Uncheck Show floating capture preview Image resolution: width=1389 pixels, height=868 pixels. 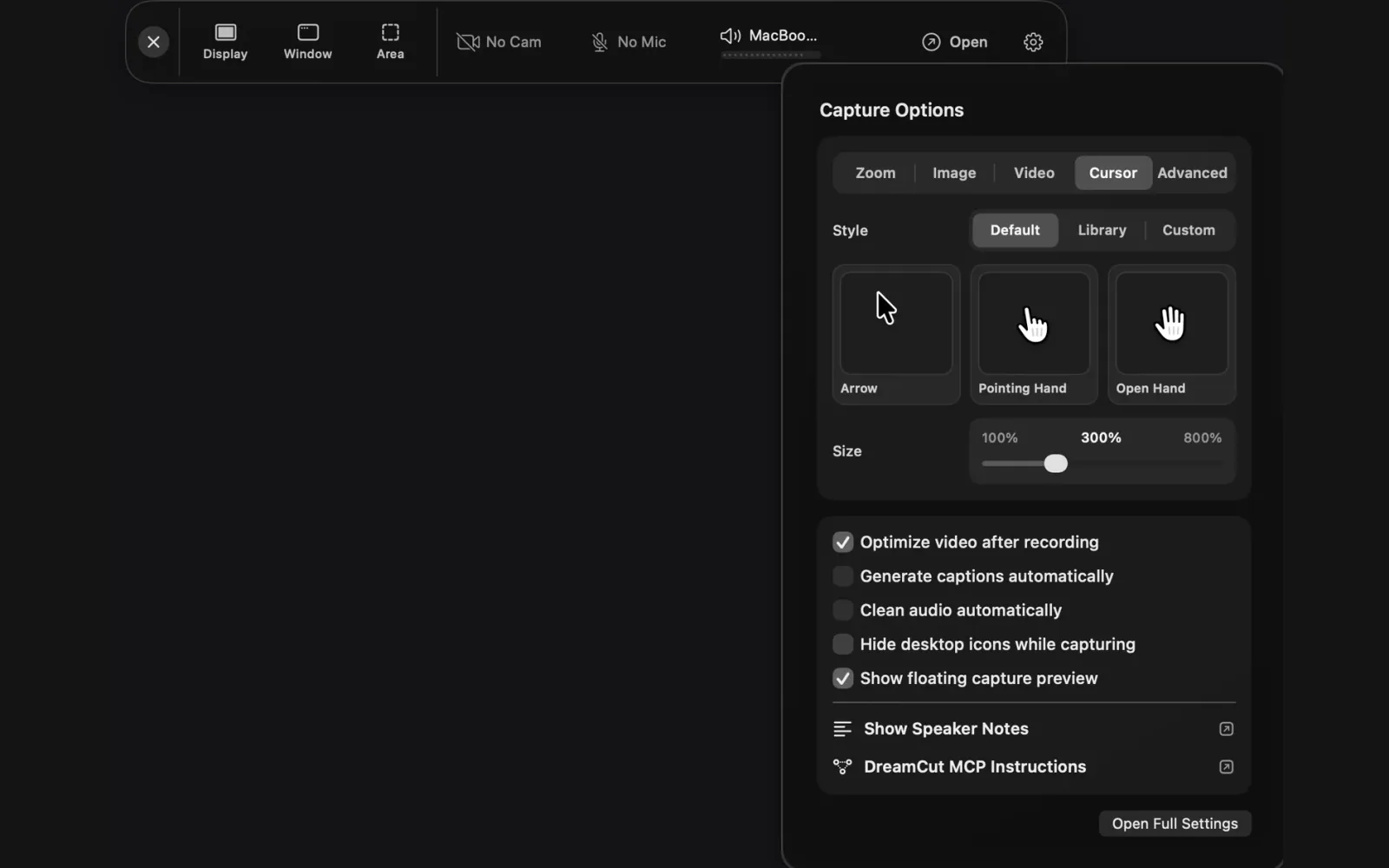[843, 678]
